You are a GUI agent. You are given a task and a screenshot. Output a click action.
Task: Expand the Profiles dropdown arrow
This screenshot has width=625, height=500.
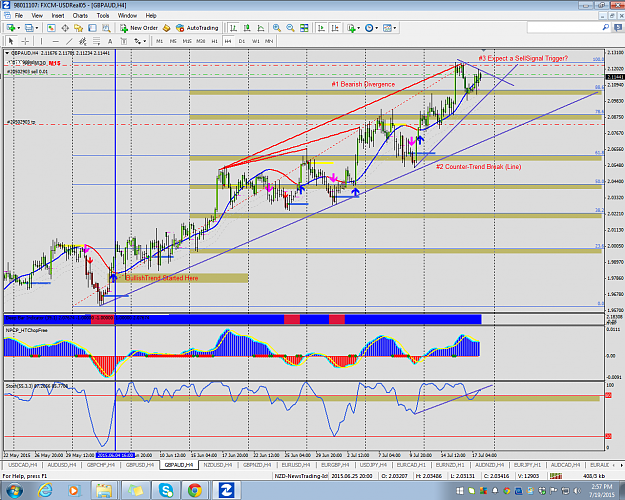(37, 28)
